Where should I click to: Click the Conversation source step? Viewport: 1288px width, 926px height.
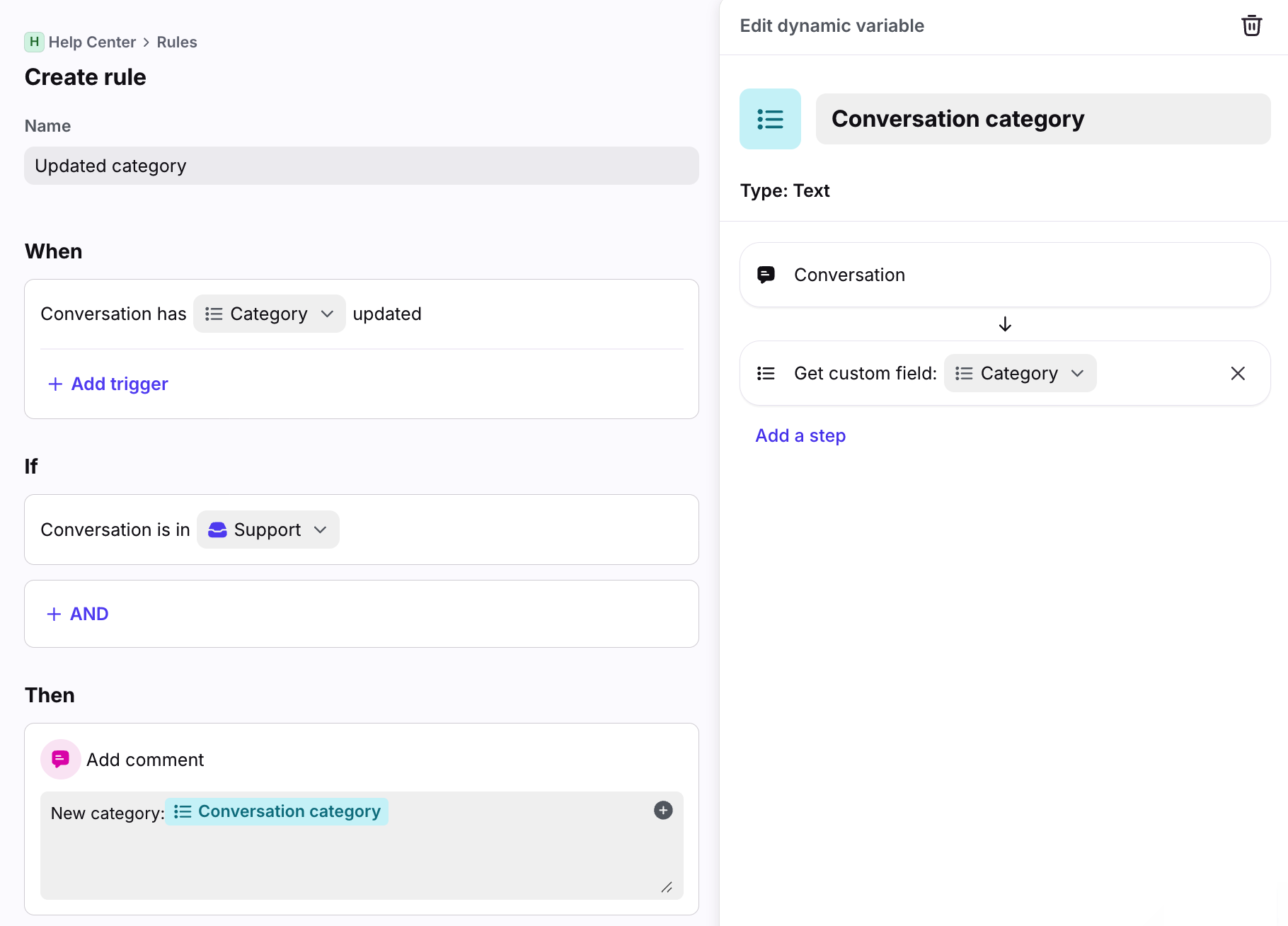(1004, 275)
